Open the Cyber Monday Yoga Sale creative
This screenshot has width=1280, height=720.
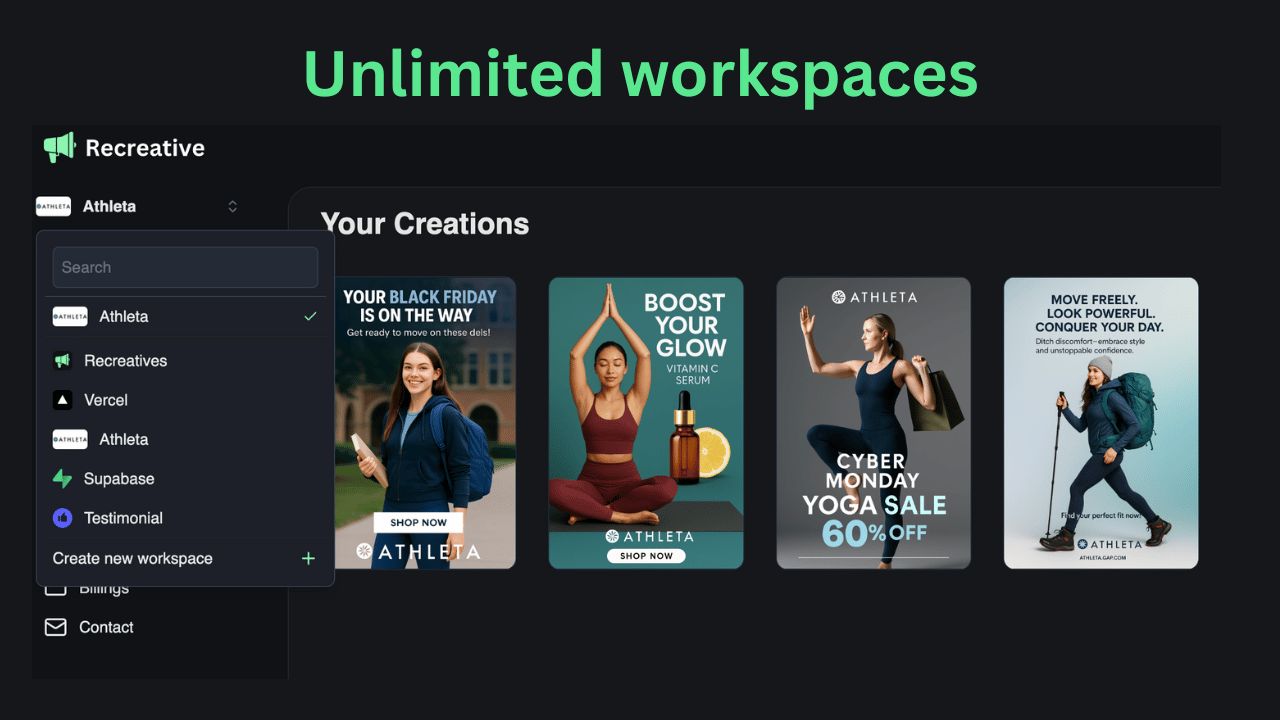(x=874, y=423)
